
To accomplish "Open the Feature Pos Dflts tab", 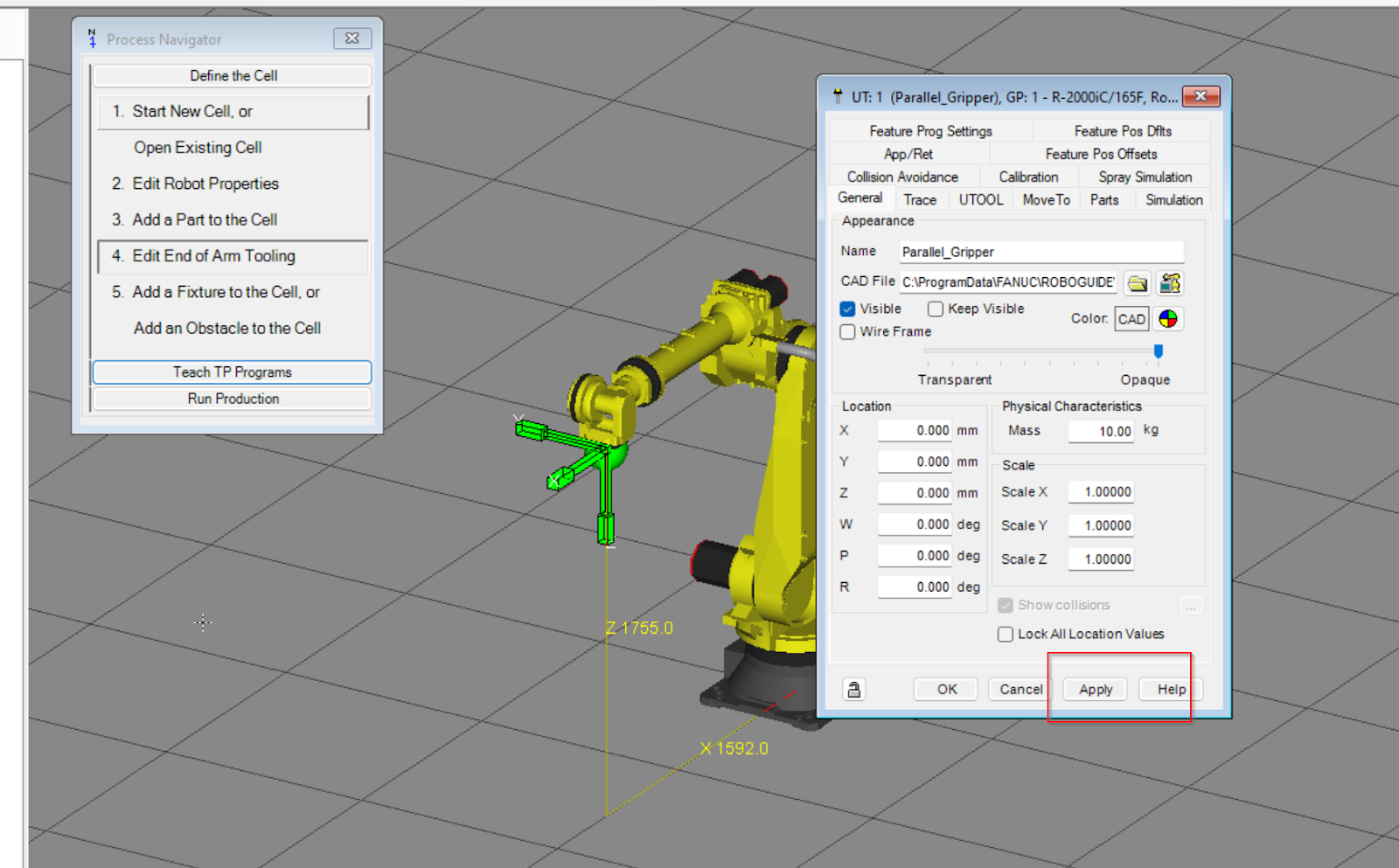I will click(1123, 131).
